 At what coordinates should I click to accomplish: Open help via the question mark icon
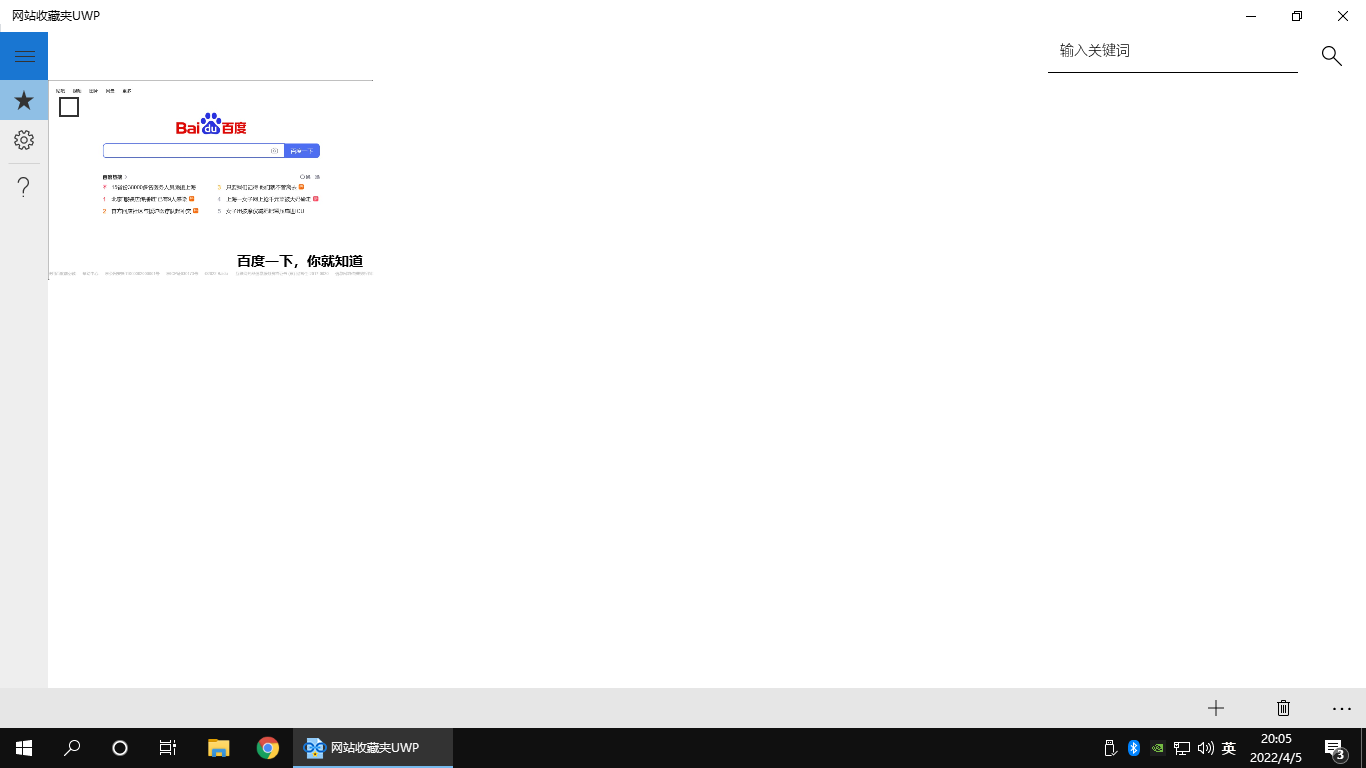coord(24,187)
